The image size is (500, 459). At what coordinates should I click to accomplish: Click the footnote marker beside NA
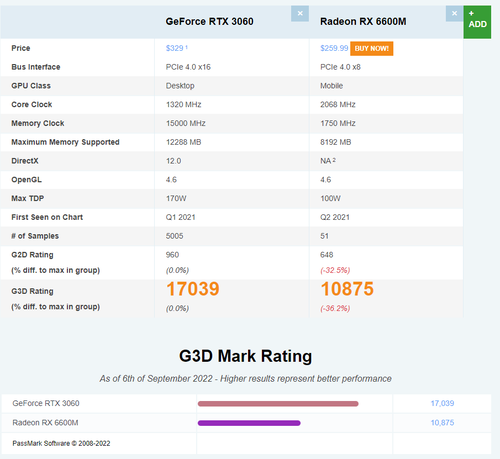[x=334, y=160]
